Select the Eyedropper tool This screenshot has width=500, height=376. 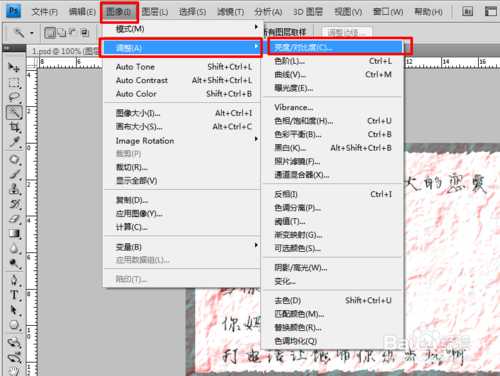click(14, 142)
